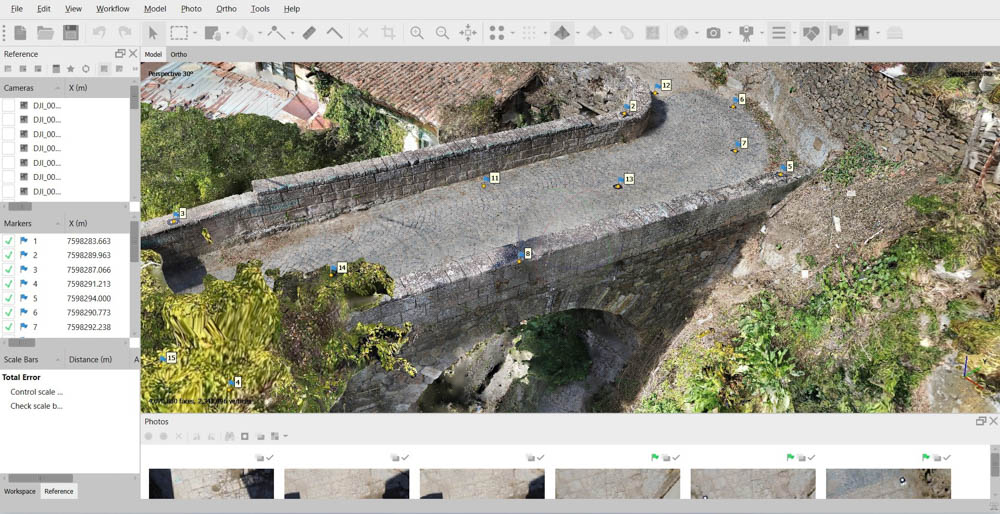The height and width of the screenshot is (514, 1000).
Task: Uncheck marker 1 checkbox
Action: (x=8, y=241)
